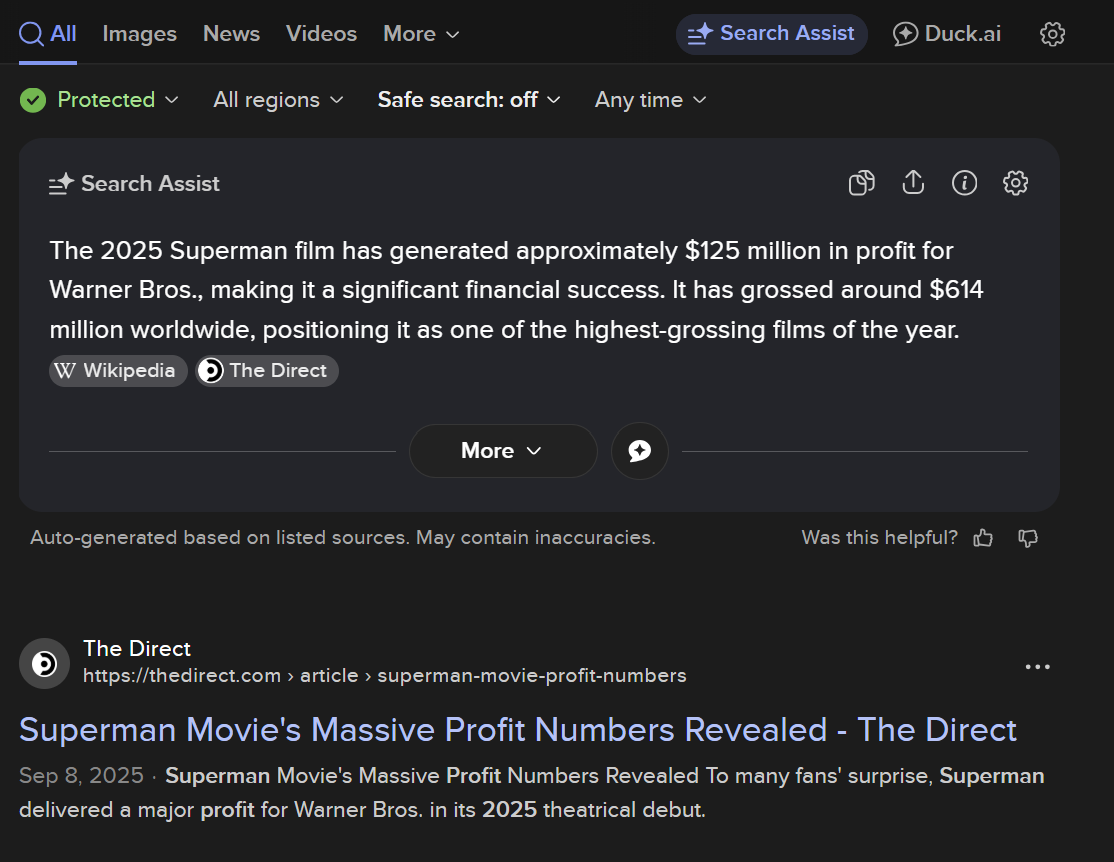Click The Direct site name in result
This screenshot has height=862, width=1114.
136,648
